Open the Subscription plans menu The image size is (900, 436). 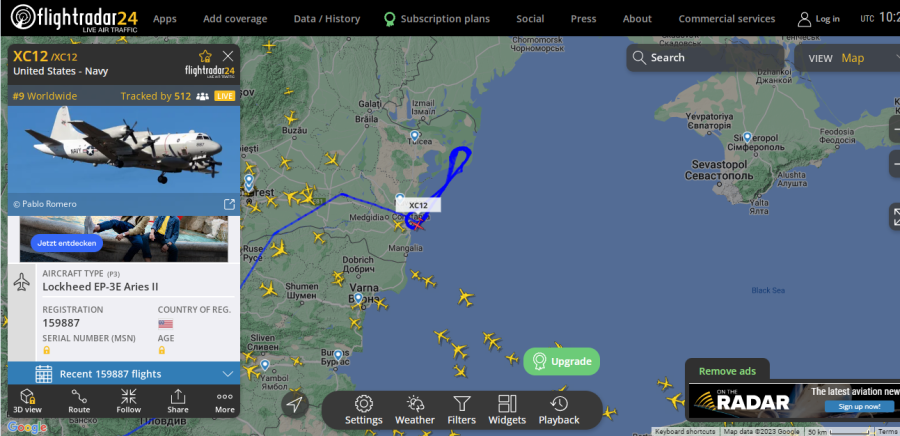tap(437, 19)
